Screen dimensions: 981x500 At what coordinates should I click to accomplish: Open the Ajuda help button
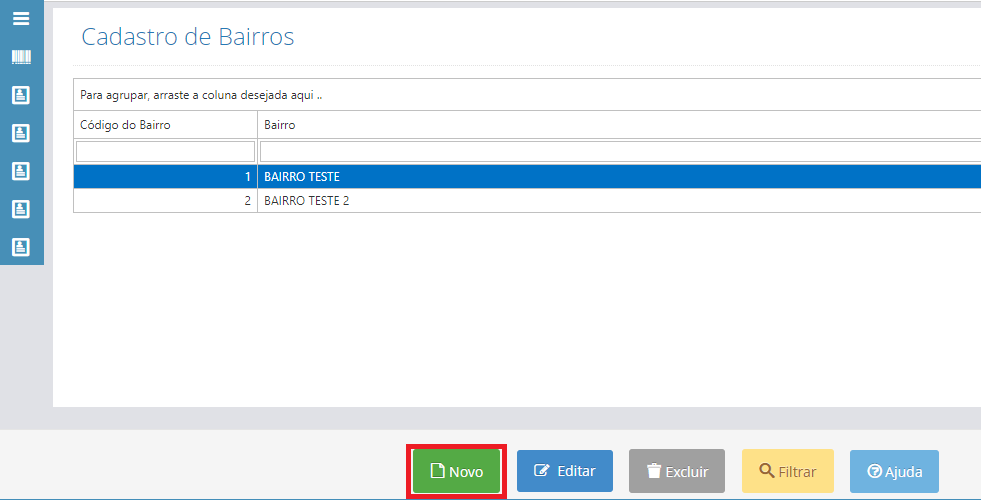(x=894, y=471)
